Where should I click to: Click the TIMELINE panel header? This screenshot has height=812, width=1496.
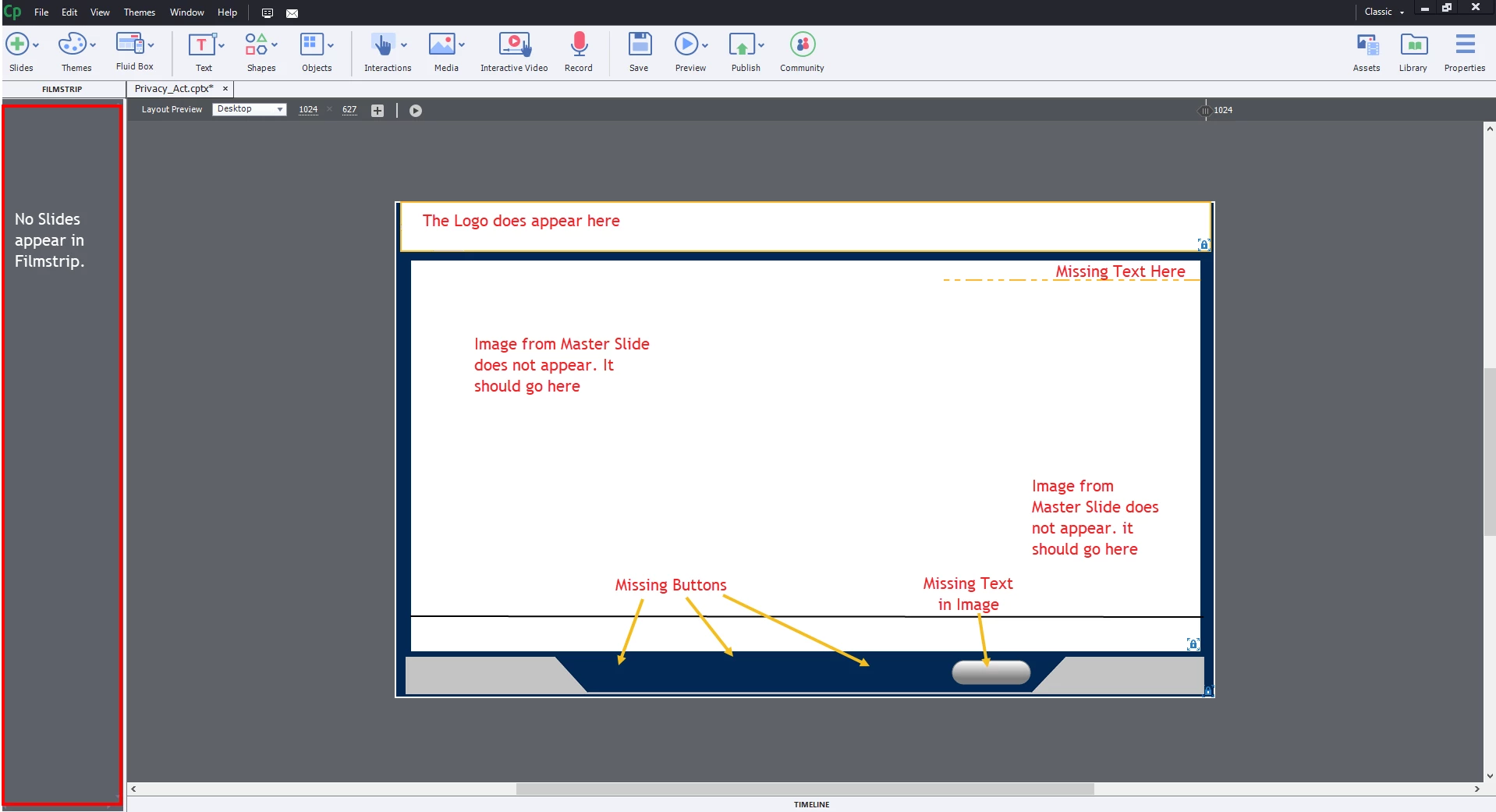coord(811,804)
